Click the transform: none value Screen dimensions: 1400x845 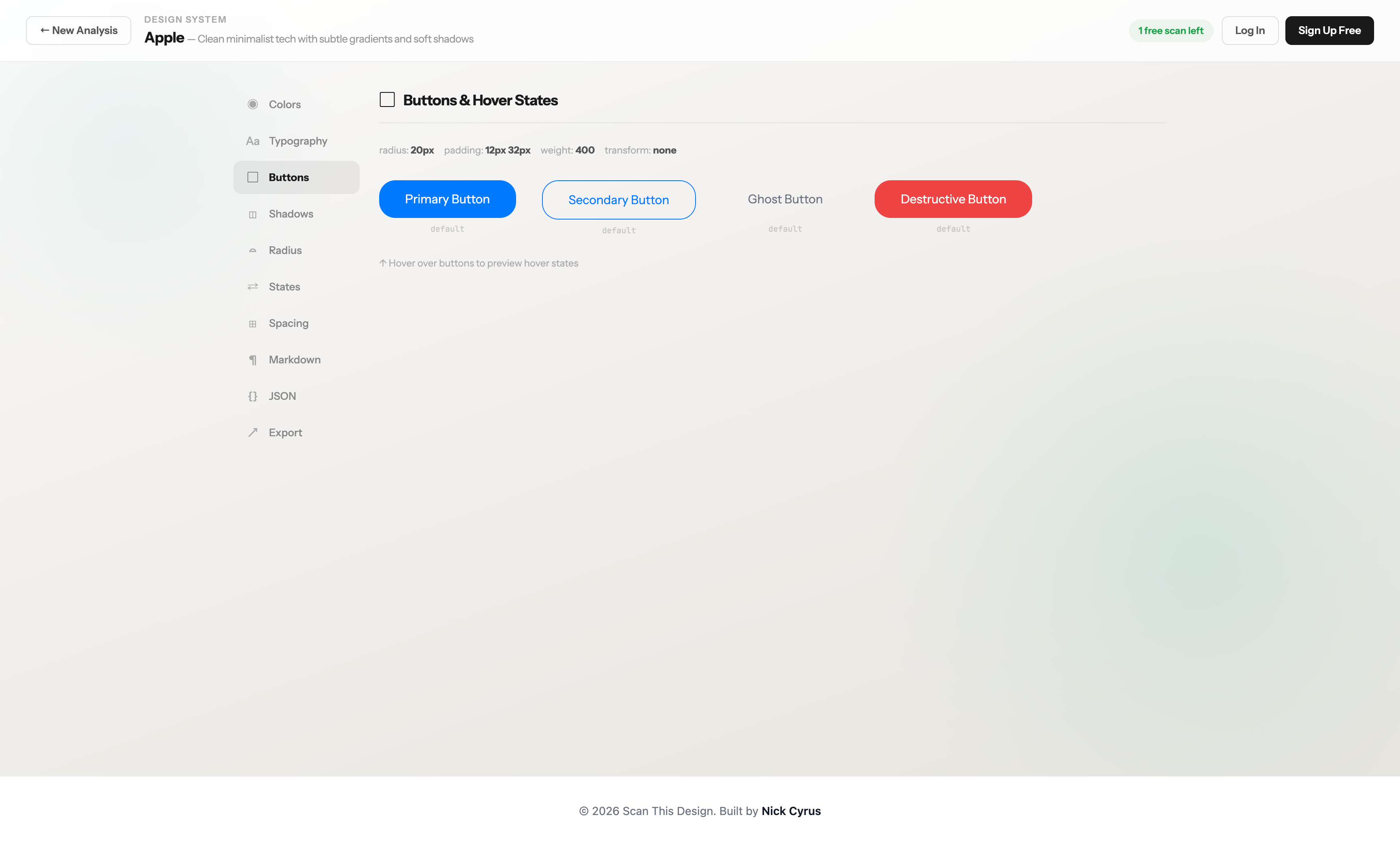640,150
